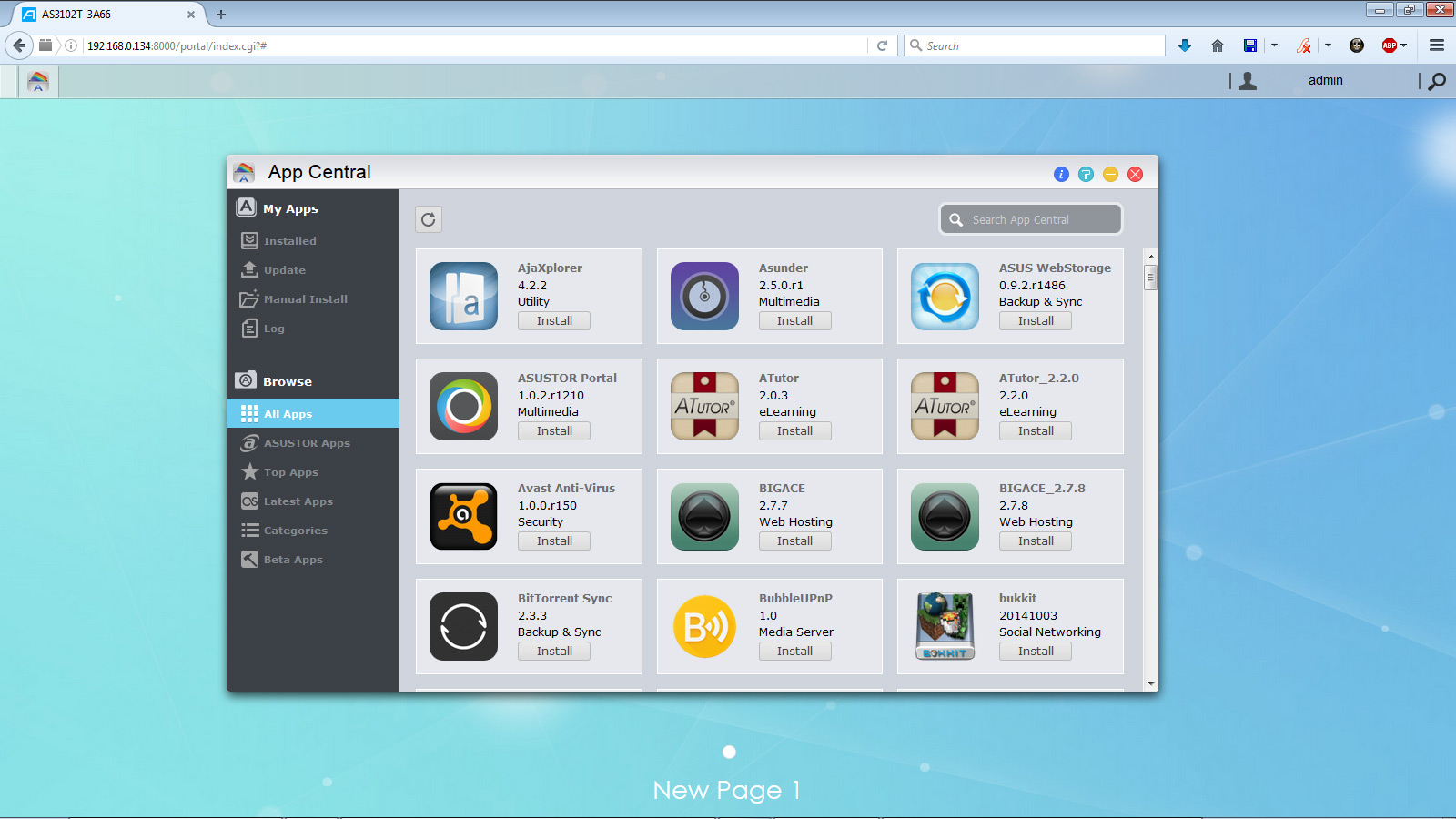This screenshot has height=819, width=1456.
Task: Click the browser back button
Action: (x=19, y=45)
